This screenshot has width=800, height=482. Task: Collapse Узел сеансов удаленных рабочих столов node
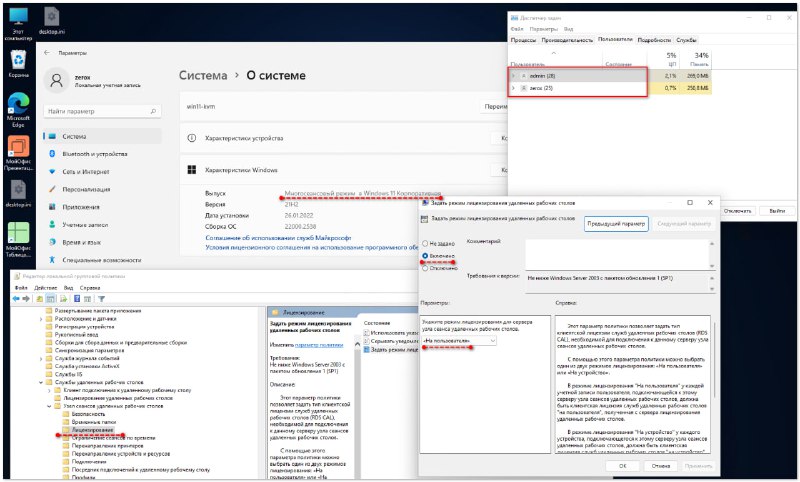[x=49, y=406]
